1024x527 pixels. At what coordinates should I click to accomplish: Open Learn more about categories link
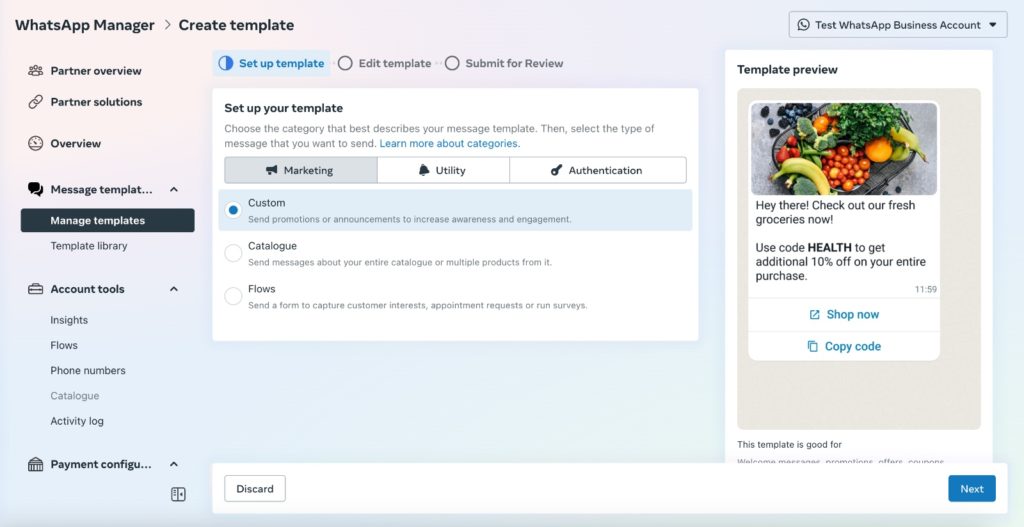tap(449, 144)
